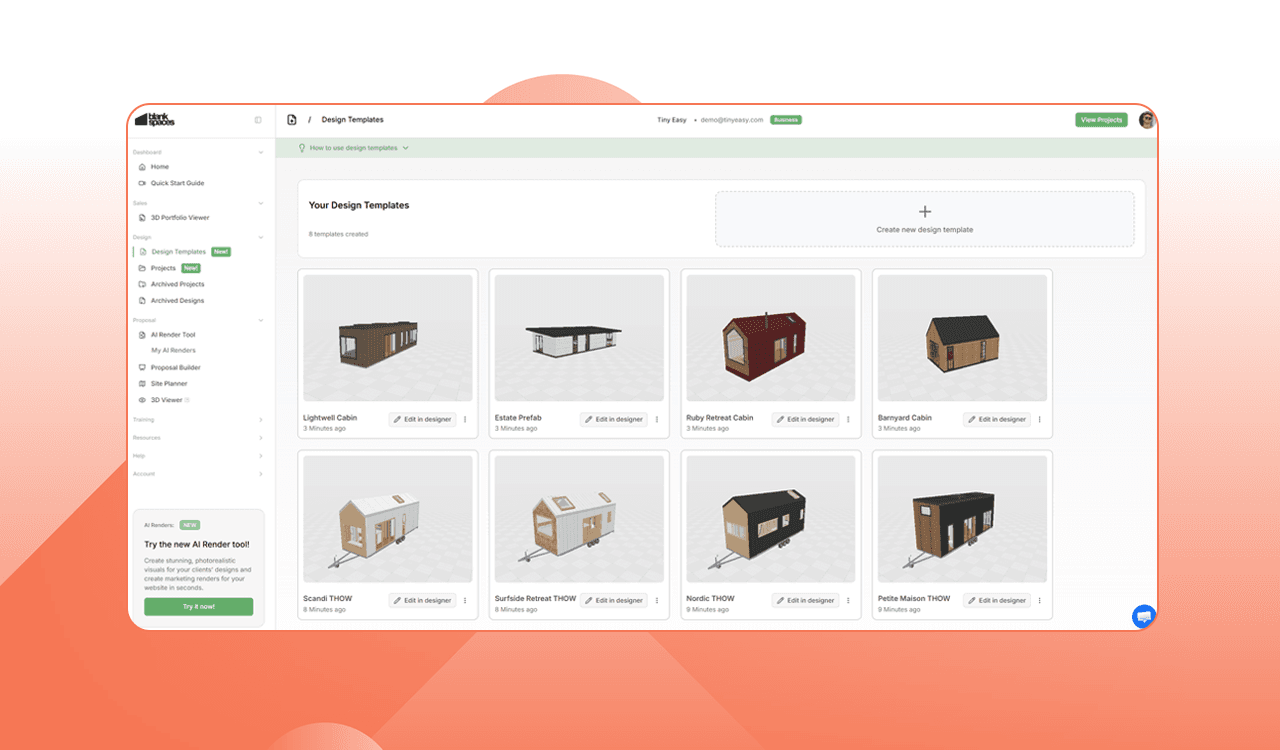Image resolution: width=1280 pixels, height=750 pixels.
Task: Open the Ruby Retreat Cabin thumbnail
Action: click(771, 339)
